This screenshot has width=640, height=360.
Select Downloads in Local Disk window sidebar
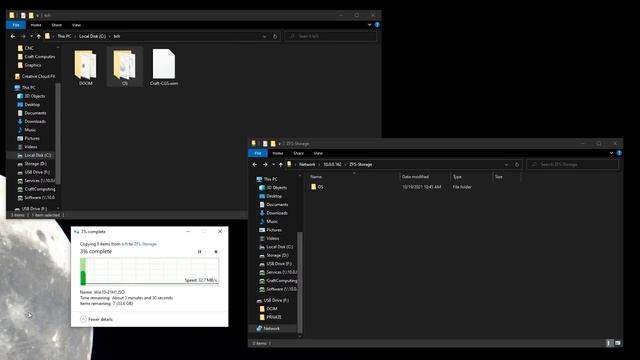point(31,121)
